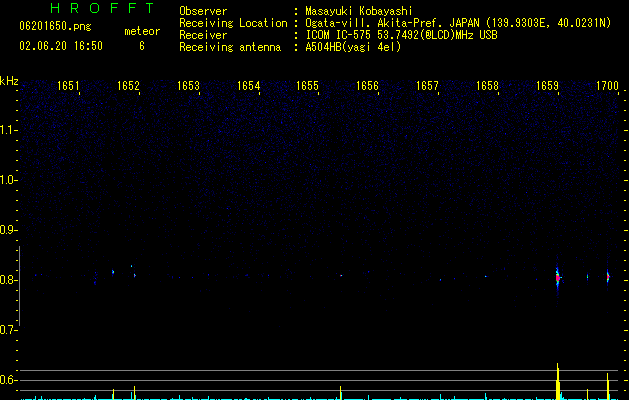The image size is (629, 400).
Task: Click the meteor count 6
Action: point(142,46)
